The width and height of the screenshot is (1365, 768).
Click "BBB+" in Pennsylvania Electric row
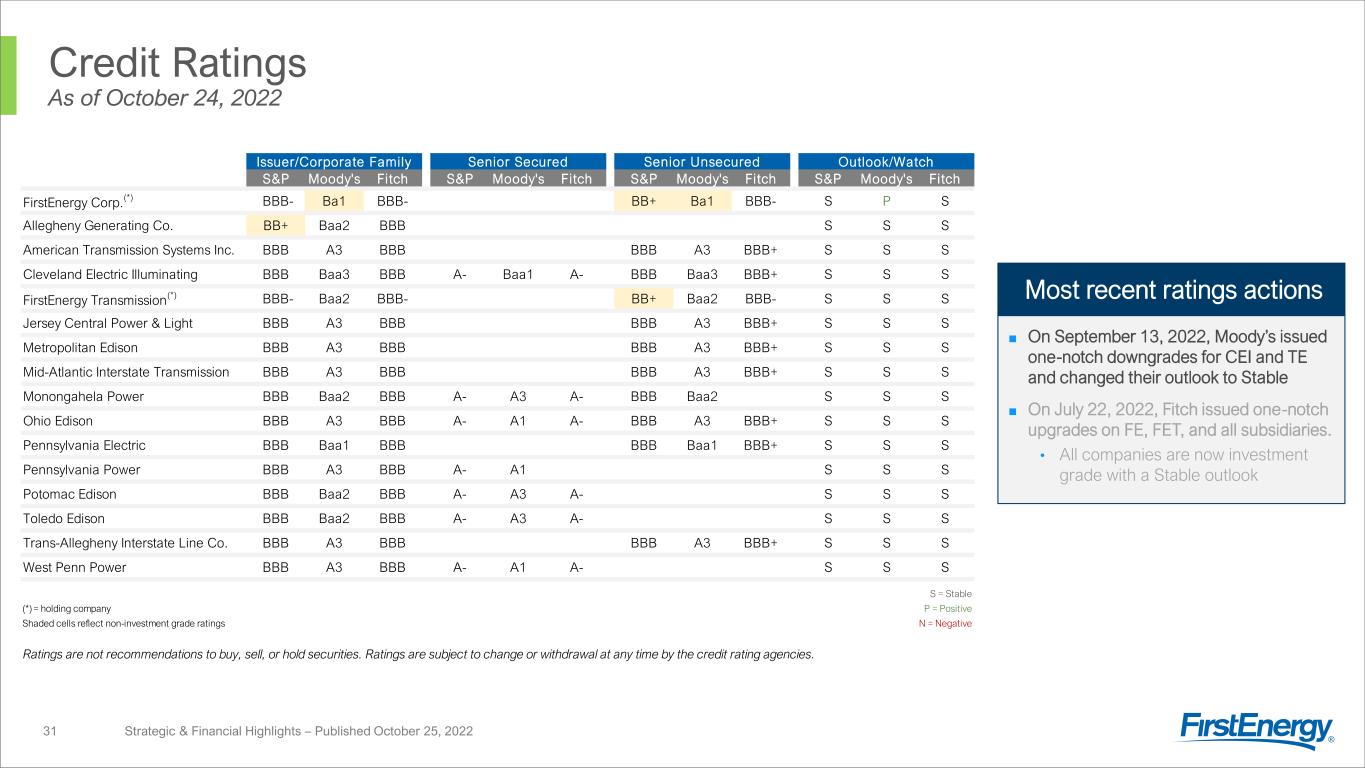pos(761,445)
